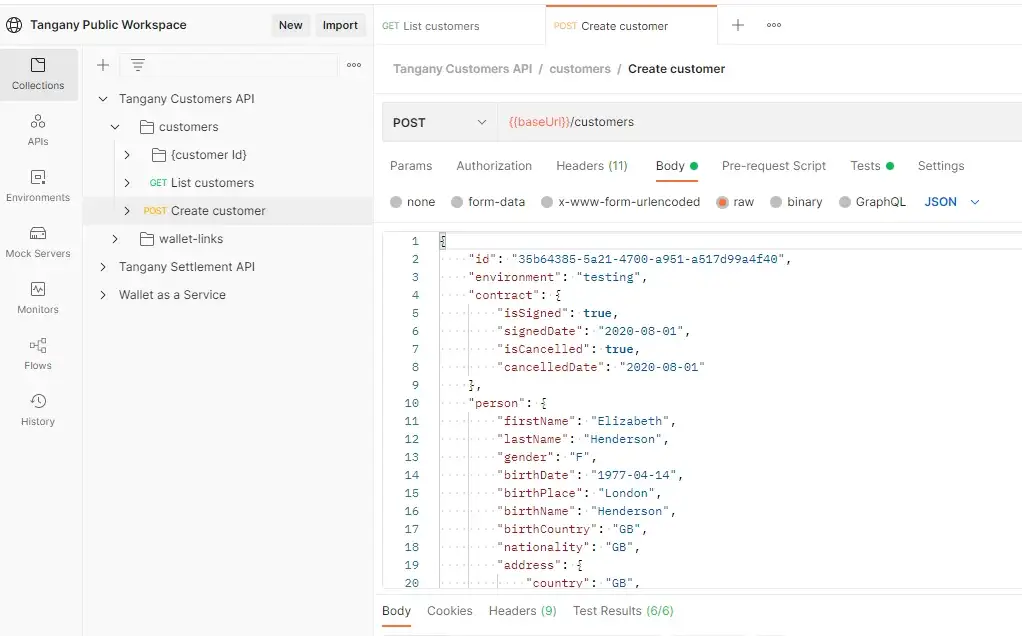The width and height of the screenshot is (1022, 636).
Task: Open the Headers (11) request tab
Action: point(592,166)
